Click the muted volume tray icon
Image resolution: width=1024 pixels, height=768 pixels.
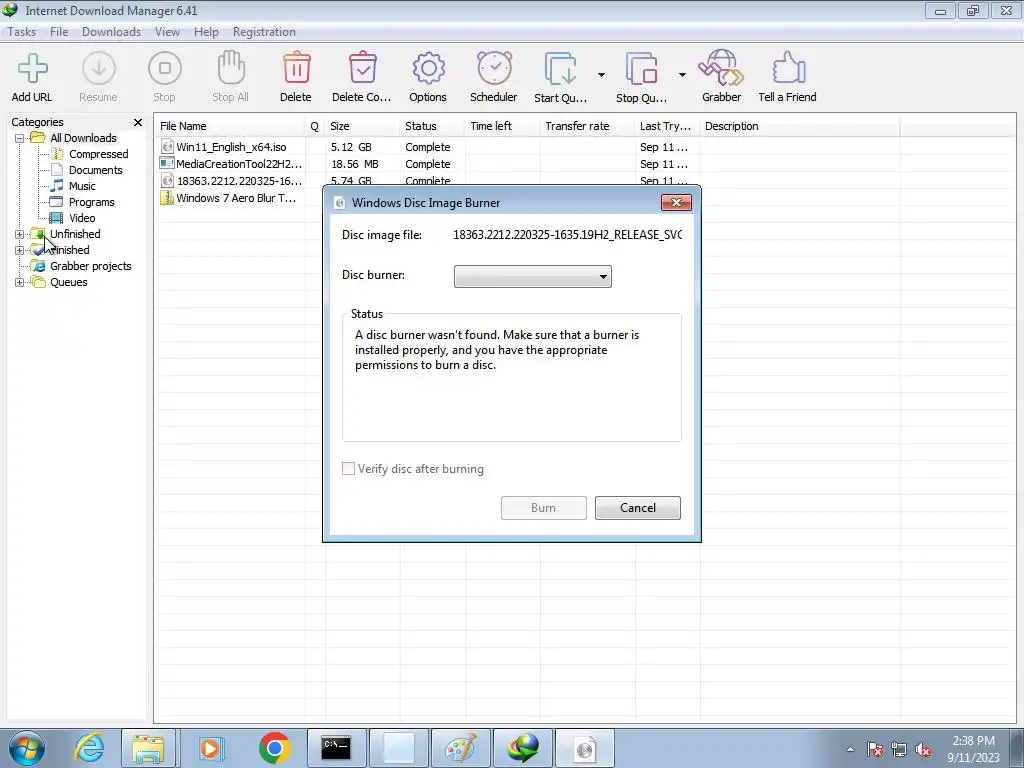click(923, 750)
